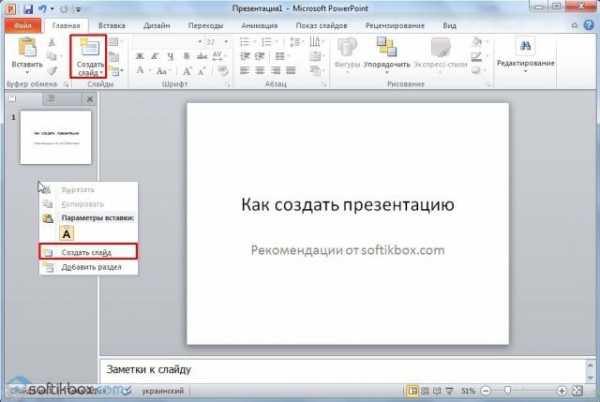Switch to Slide Sorter view
This screenshot has height=402, width=600.
pos(425,391)
